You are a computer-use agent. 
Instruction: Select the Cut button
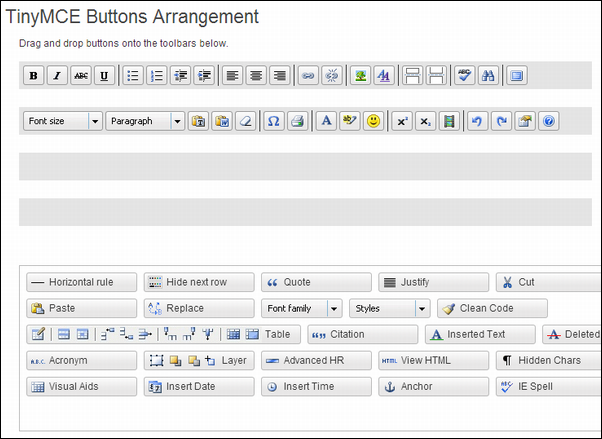click(549, 282)
